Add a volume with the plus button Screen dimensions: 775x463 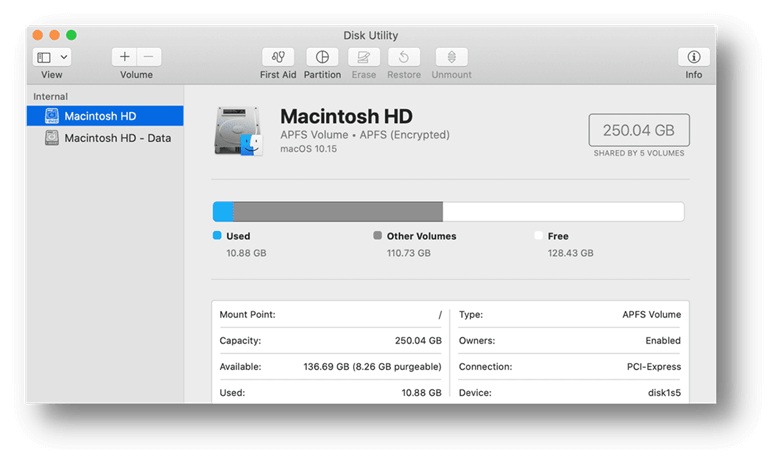pos(125,57)
